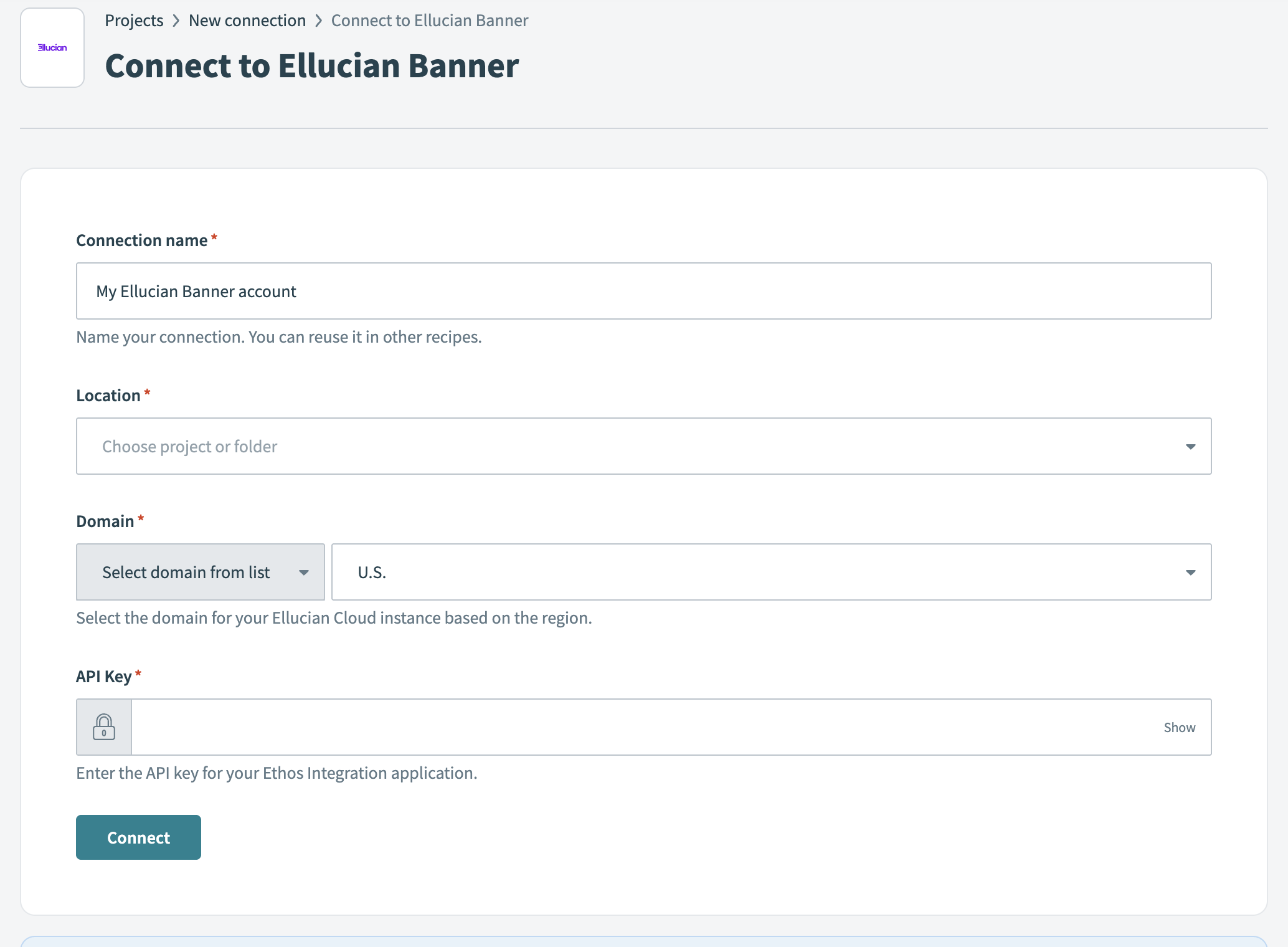Click the Ellucian logo icon

[x=52, y=47]
